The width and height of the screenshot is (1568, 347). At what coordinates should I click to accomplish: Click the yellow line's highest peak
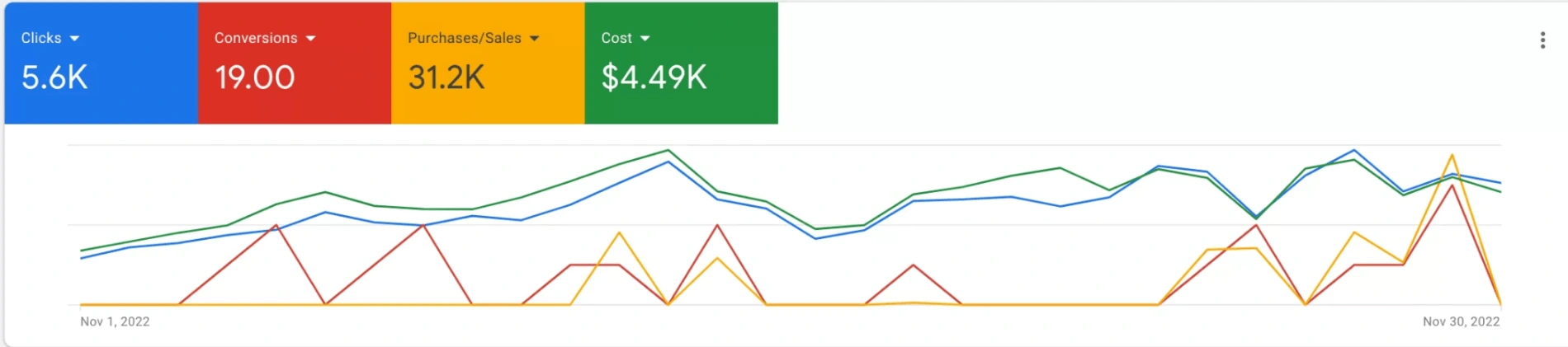[x=1452, y=155]
